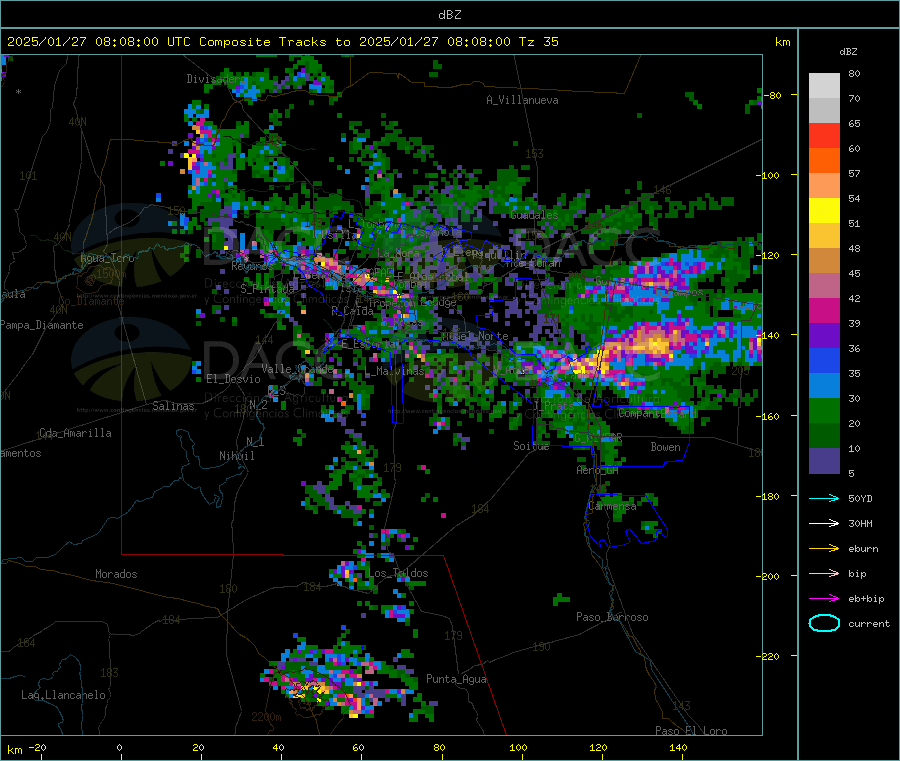Click the dBZ title at the top
Screen dimensions: 900x761
449,15
